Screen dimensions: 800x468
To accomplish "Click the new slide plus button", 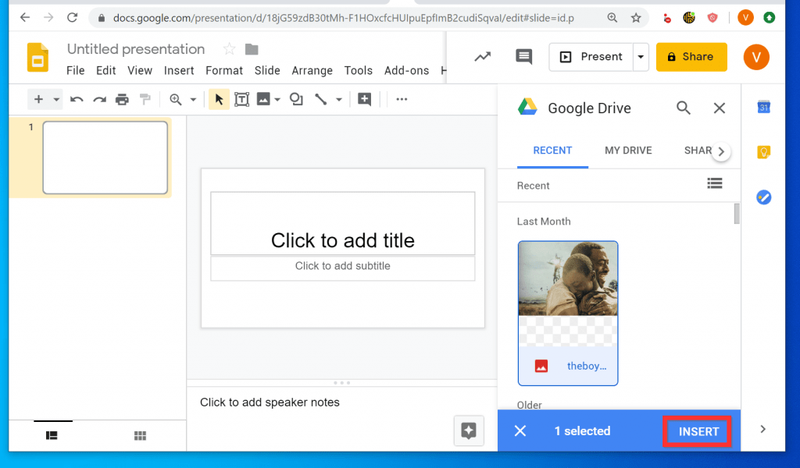I will click(38, 99).
